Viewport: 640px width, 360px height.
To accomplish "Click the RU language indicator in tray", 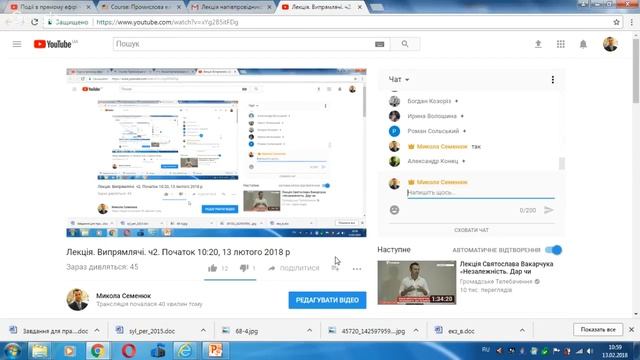I will pos(486,349).
